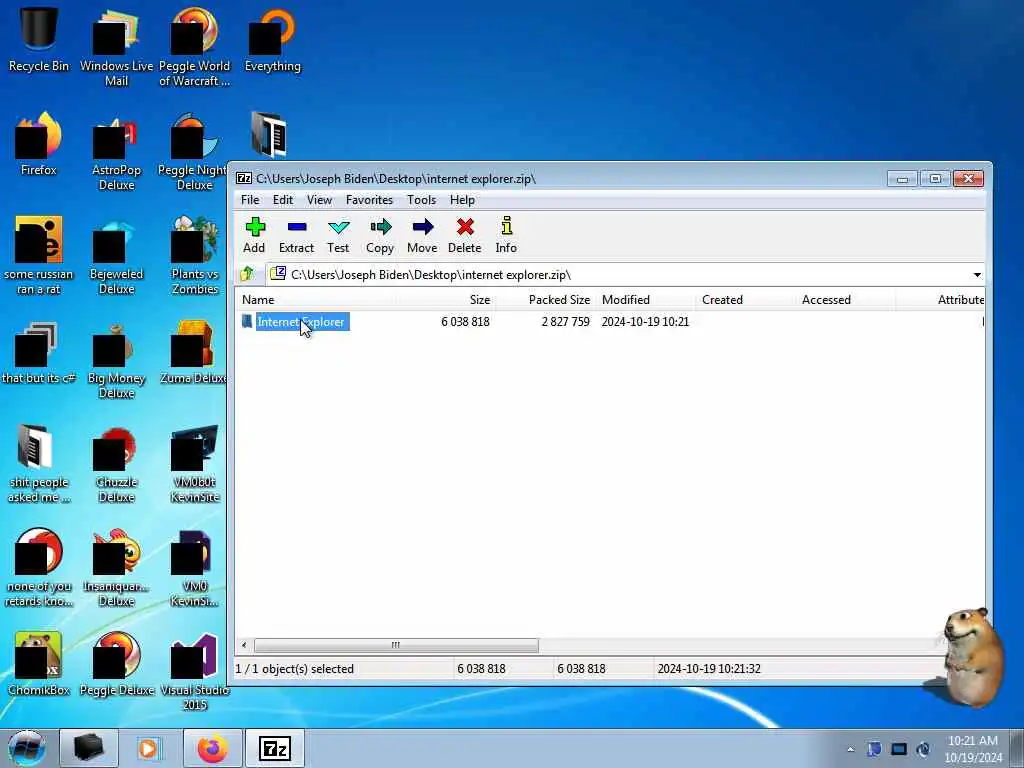Choose the Move toolbar icon
The height and width of the screenshot is (768, 1024).
(x=422, y=235)
